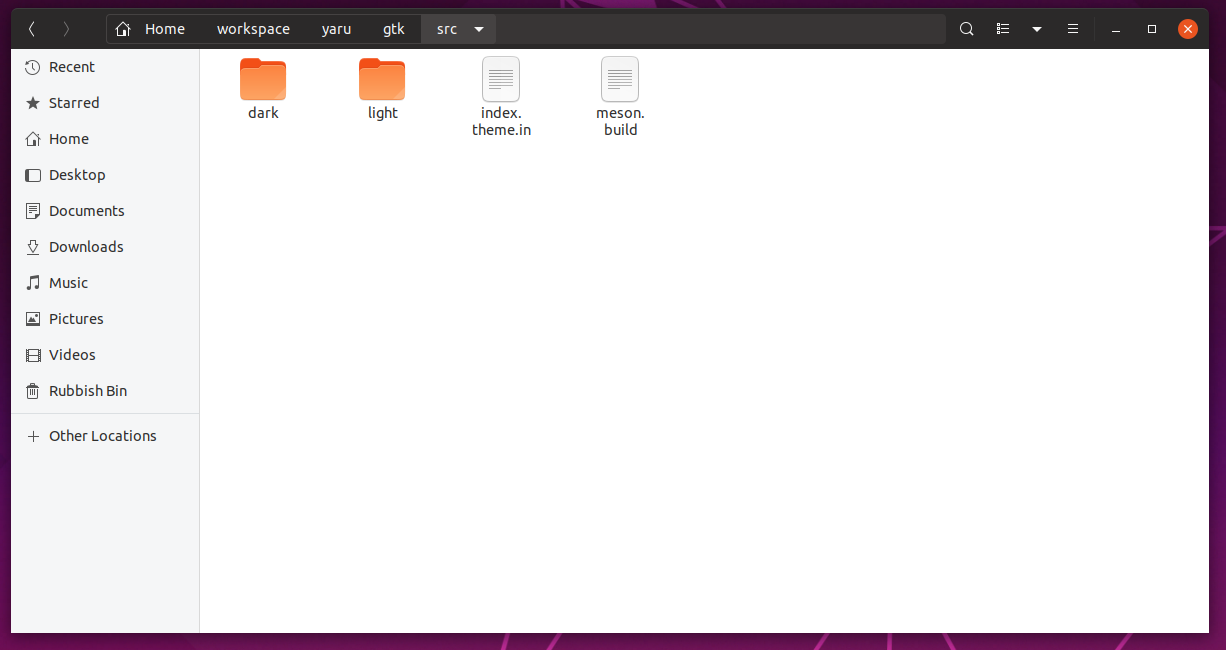Viewport: 1226px width, 650px height.
Task: Switch to list view icon
Action: pos(1003,29)
